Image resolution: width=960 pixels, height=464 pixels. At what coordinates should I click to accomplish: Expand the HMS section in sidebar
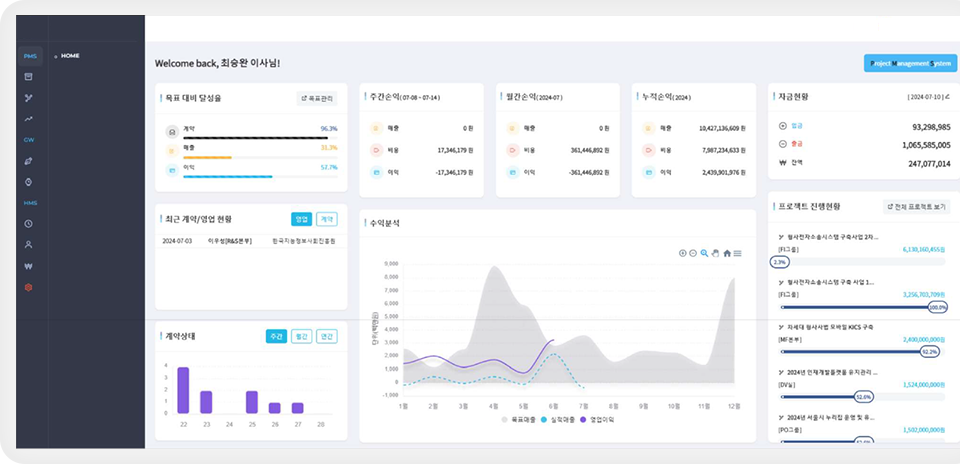click(x=29, y=202)
